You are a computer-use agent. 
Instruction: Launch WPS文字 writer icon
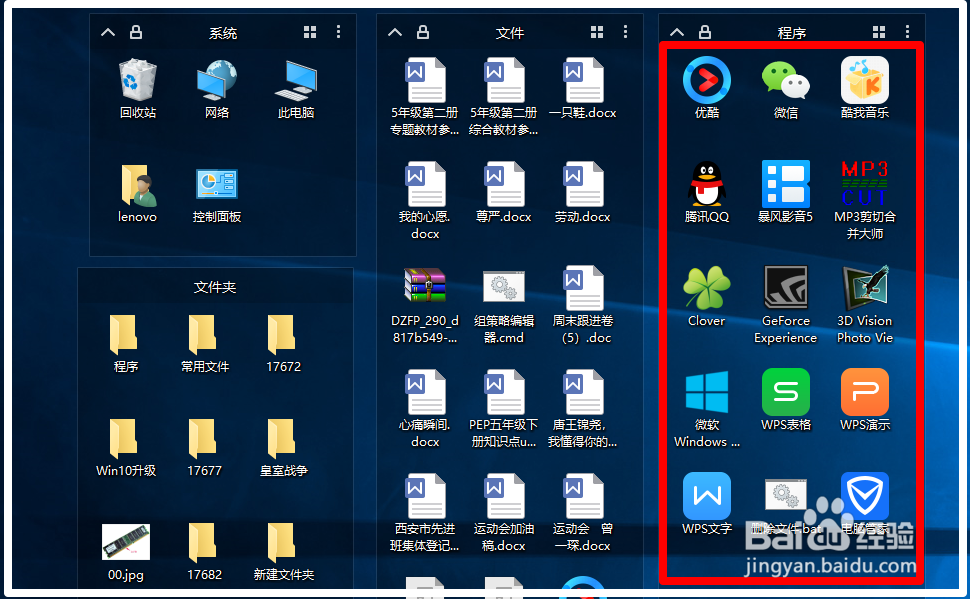pyautogui.click(x=706, y=496)
